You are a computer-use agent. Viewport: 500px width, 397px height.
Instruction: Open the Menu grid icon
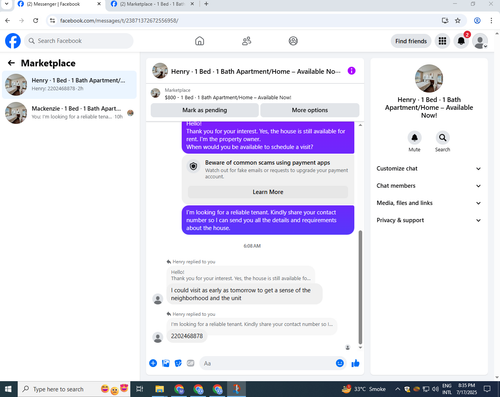click(x=442, y=41)
